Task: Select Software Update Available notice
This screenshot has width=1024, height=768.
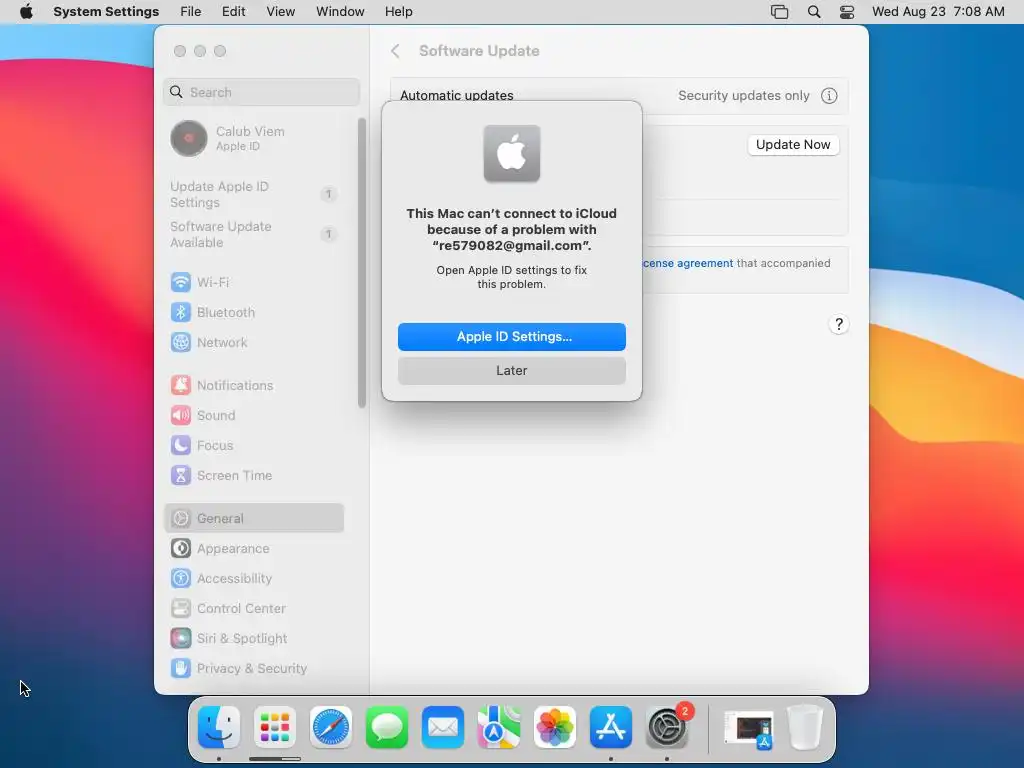Action: click(254, 234)
